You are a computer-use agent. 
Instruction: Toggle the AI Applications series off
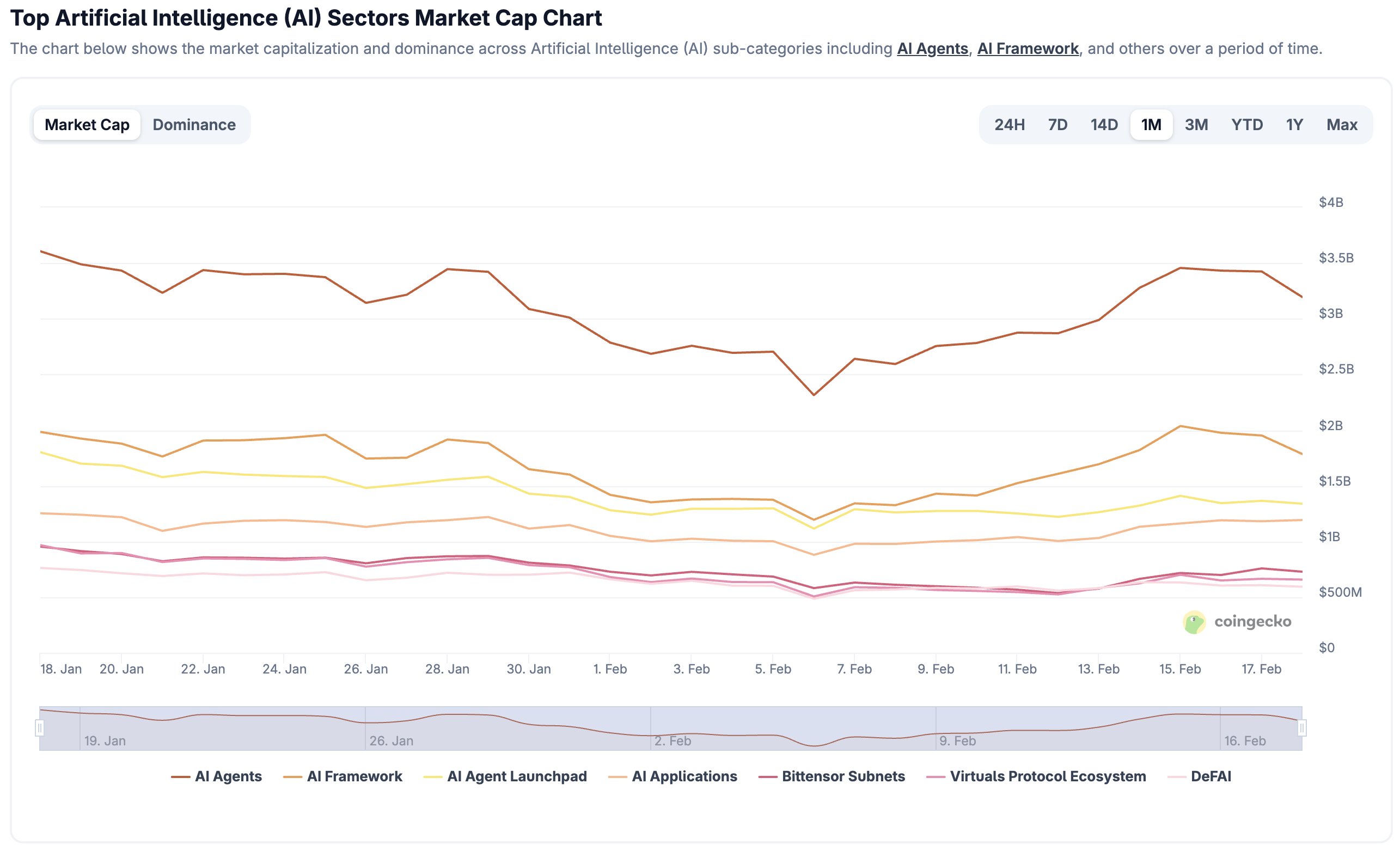point(684,776)
